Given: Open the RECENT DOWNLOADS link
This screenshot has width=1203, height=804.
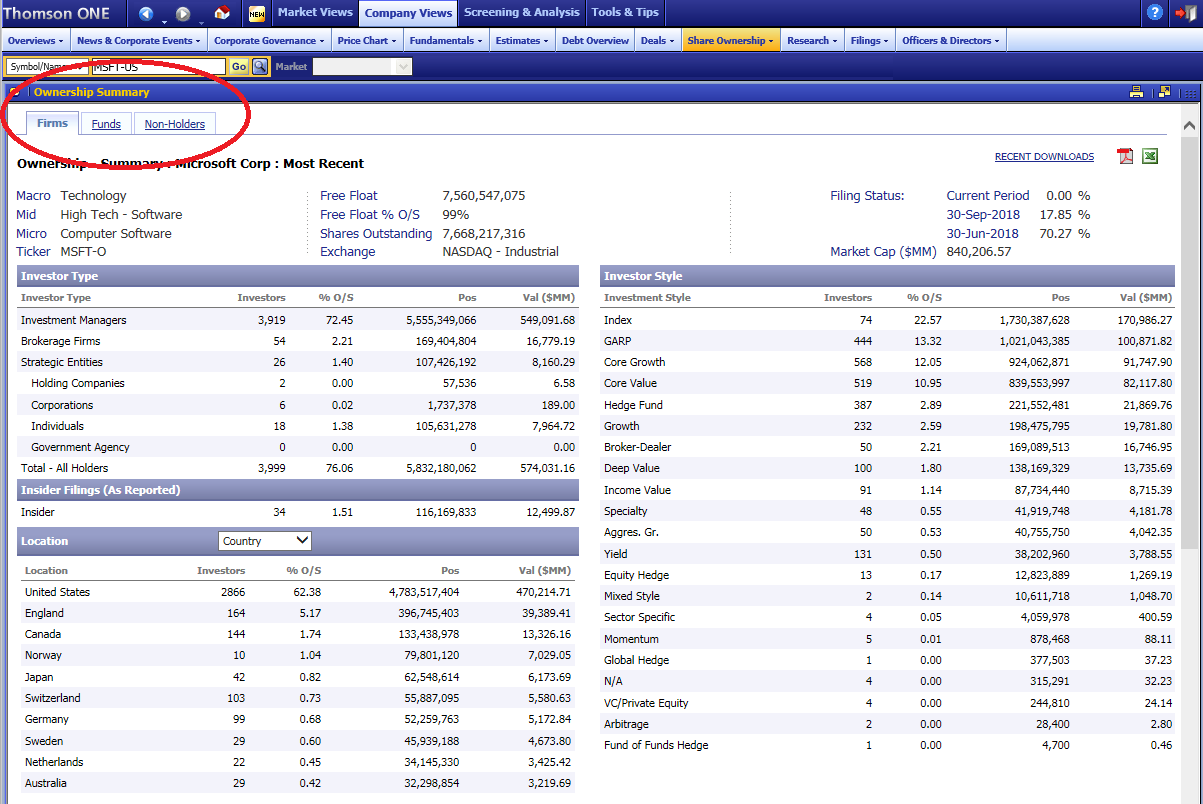Looking at the screenshot, I should [x=1044, y=157].
